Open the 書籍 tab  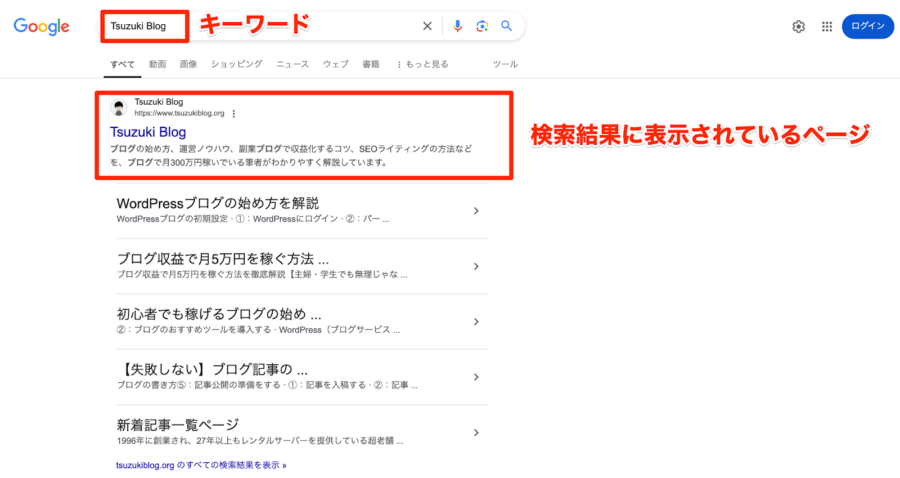click(371, 64)
